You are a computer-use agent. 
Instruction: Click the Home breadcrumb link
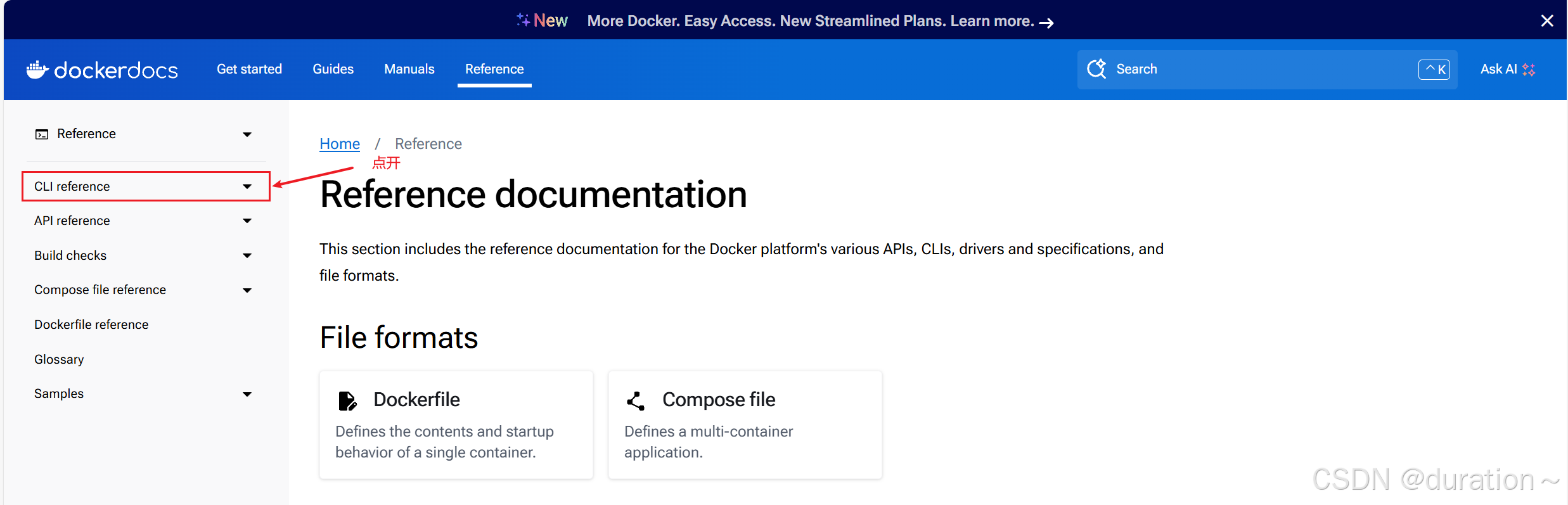point(340,144)
